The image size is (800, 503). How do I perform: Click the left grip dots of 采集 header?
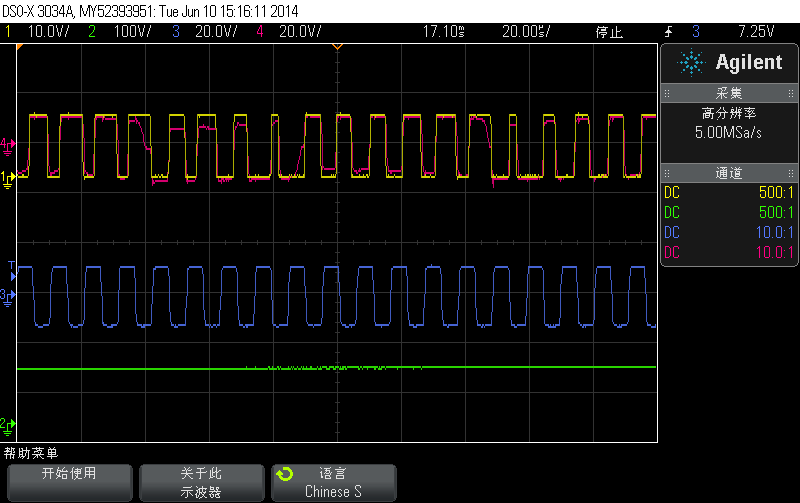click(667, 93)
